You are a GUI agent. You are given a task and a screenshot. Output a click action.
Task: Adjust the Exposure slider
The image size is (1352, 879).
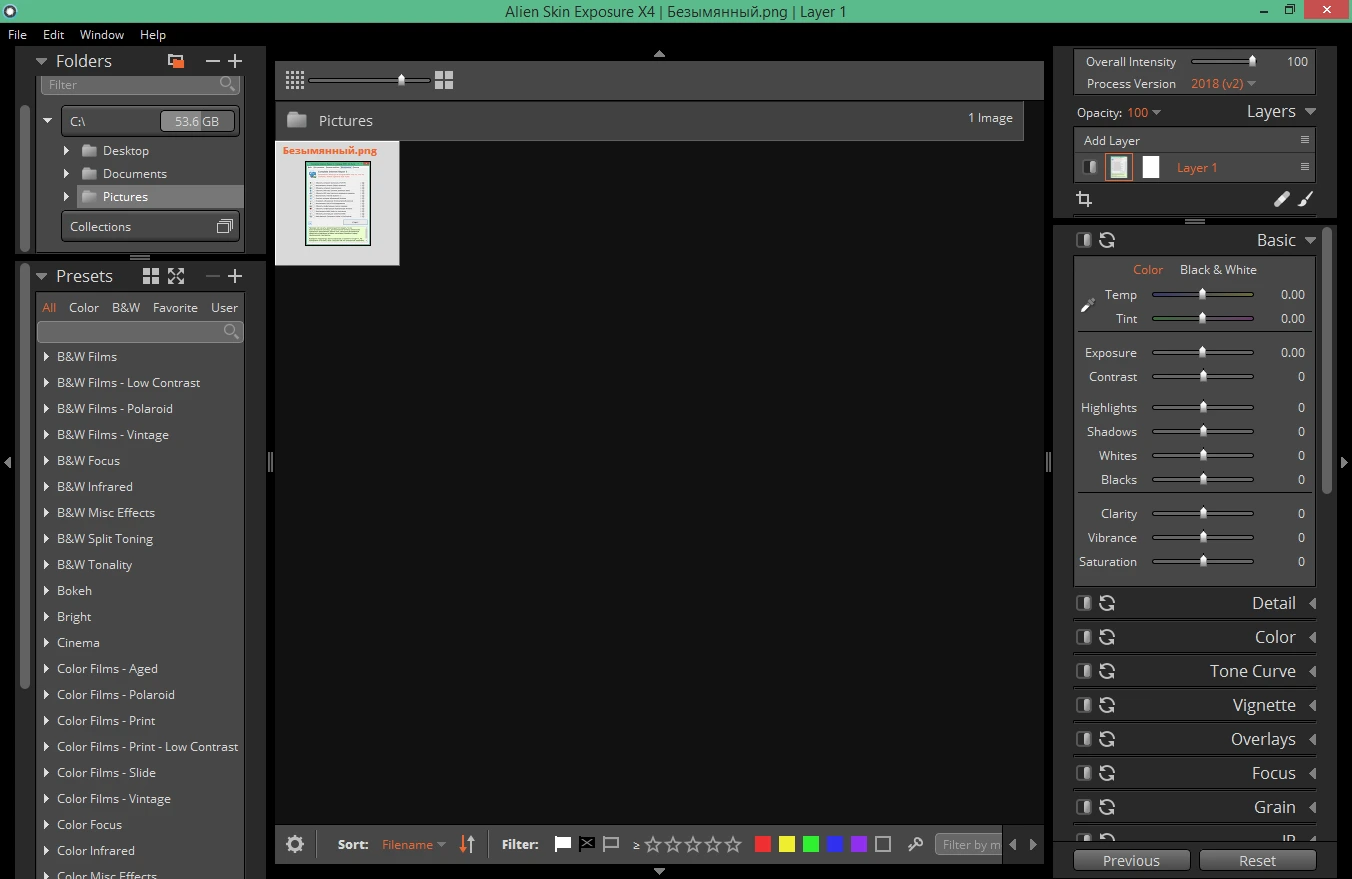coord(1202,352)
